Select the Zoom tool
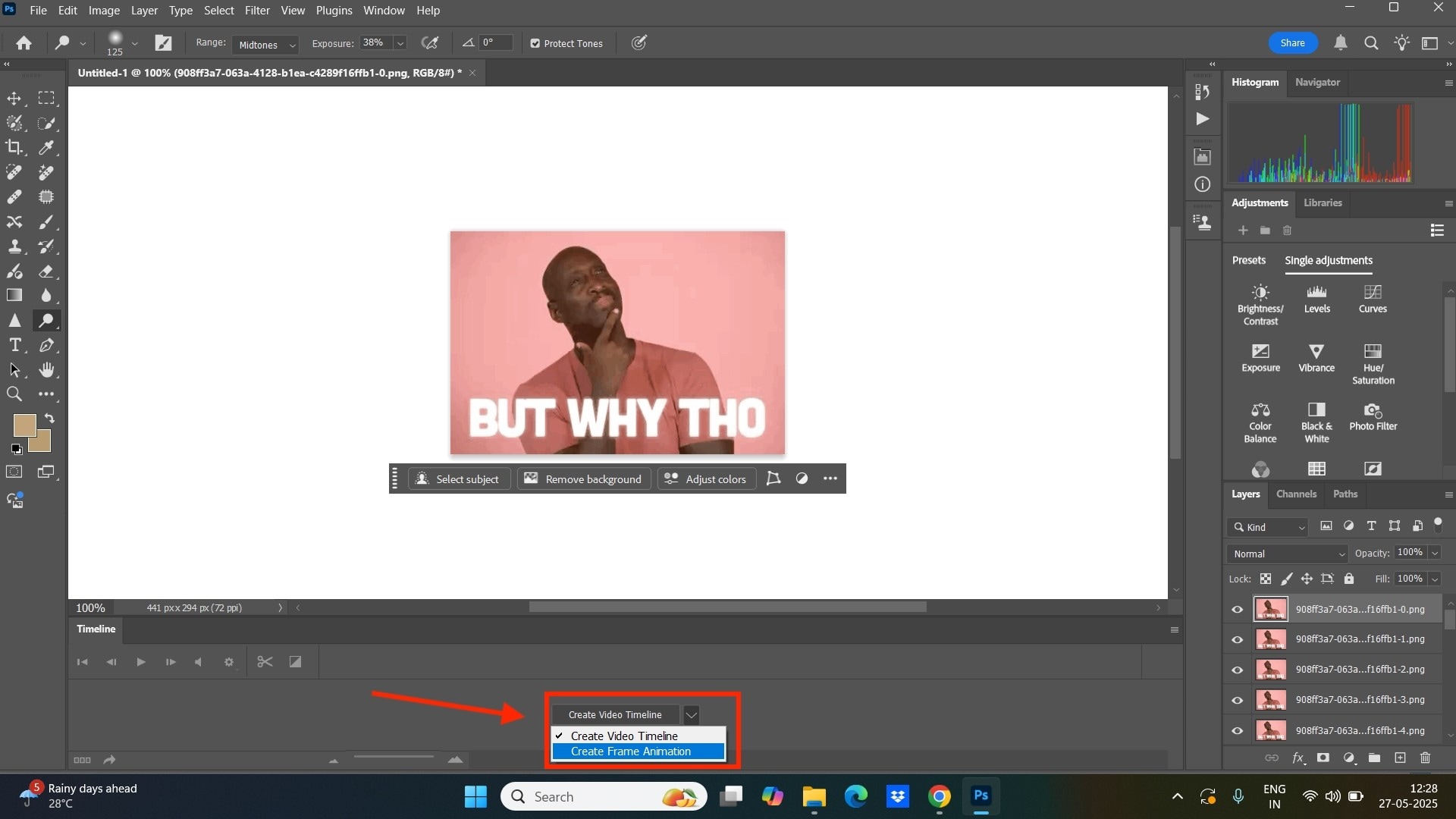The width and height of the screenshot is (1456, 819). 14,394
